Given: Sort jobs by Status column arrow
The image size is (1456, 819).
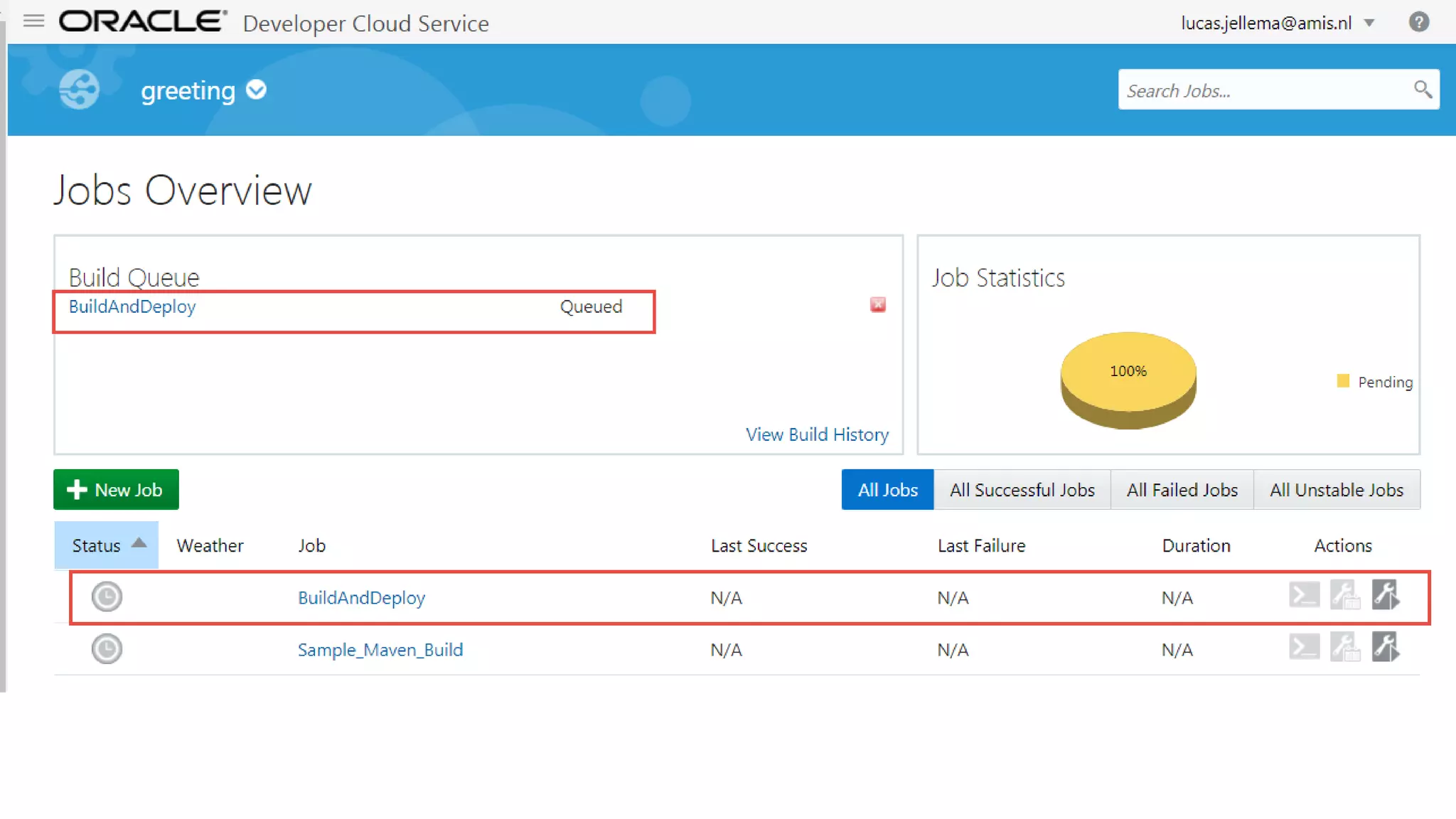Looking at the screenshot, I should [139, 544].
